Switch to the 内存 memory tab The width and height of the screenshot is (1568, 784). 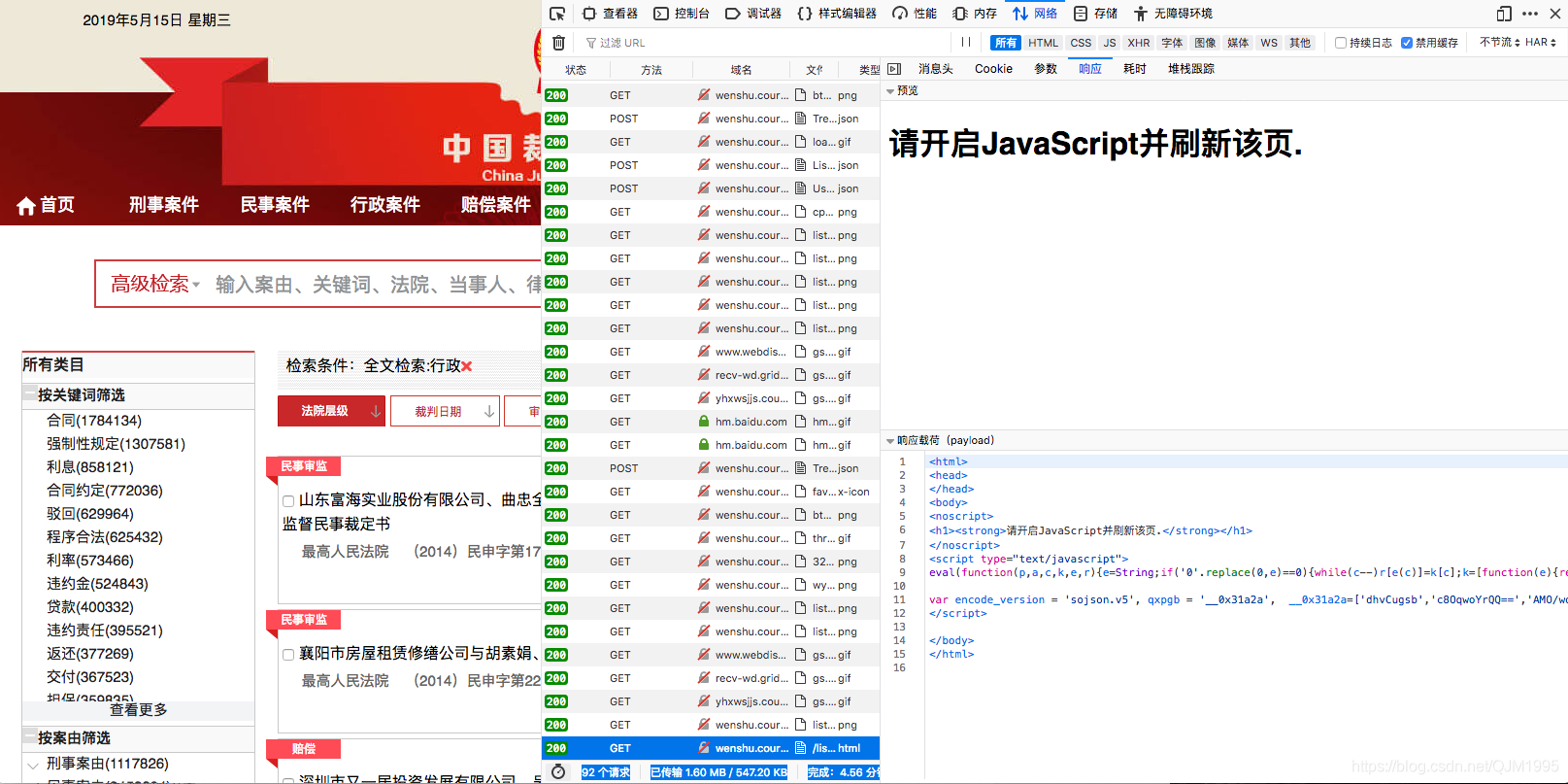click(975, 14)
